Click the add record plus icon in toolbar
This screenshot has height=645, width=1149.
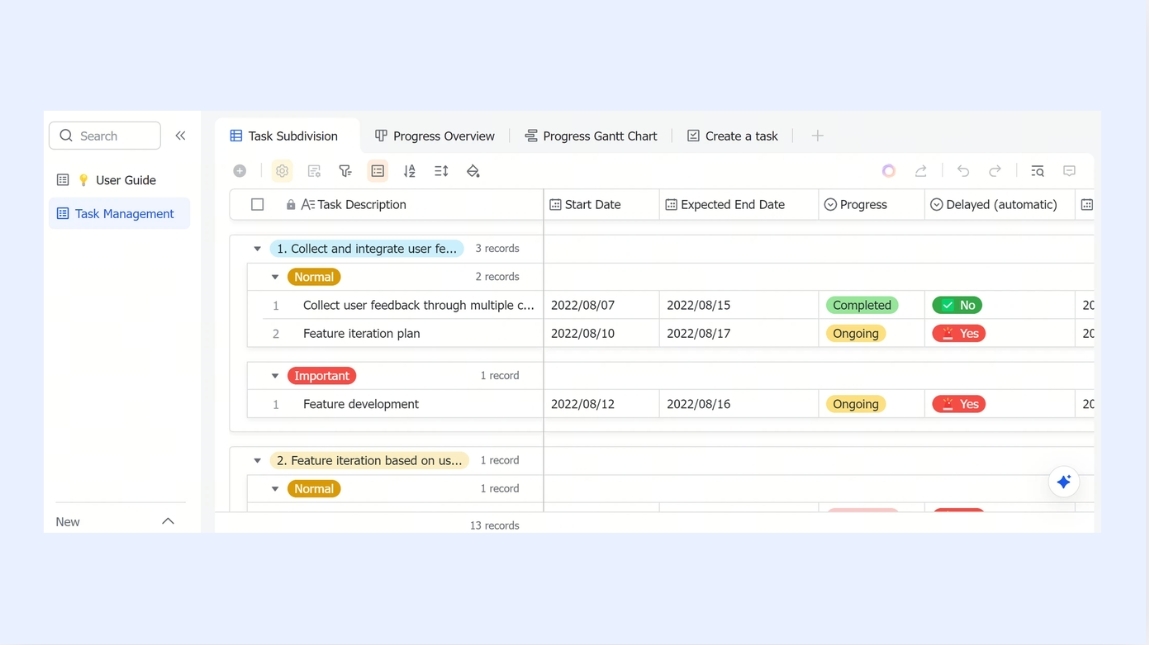240,171
